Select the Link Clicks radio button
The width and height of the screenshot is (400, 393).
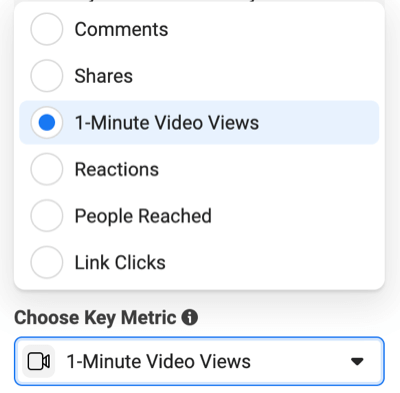[x=47, y=263]
